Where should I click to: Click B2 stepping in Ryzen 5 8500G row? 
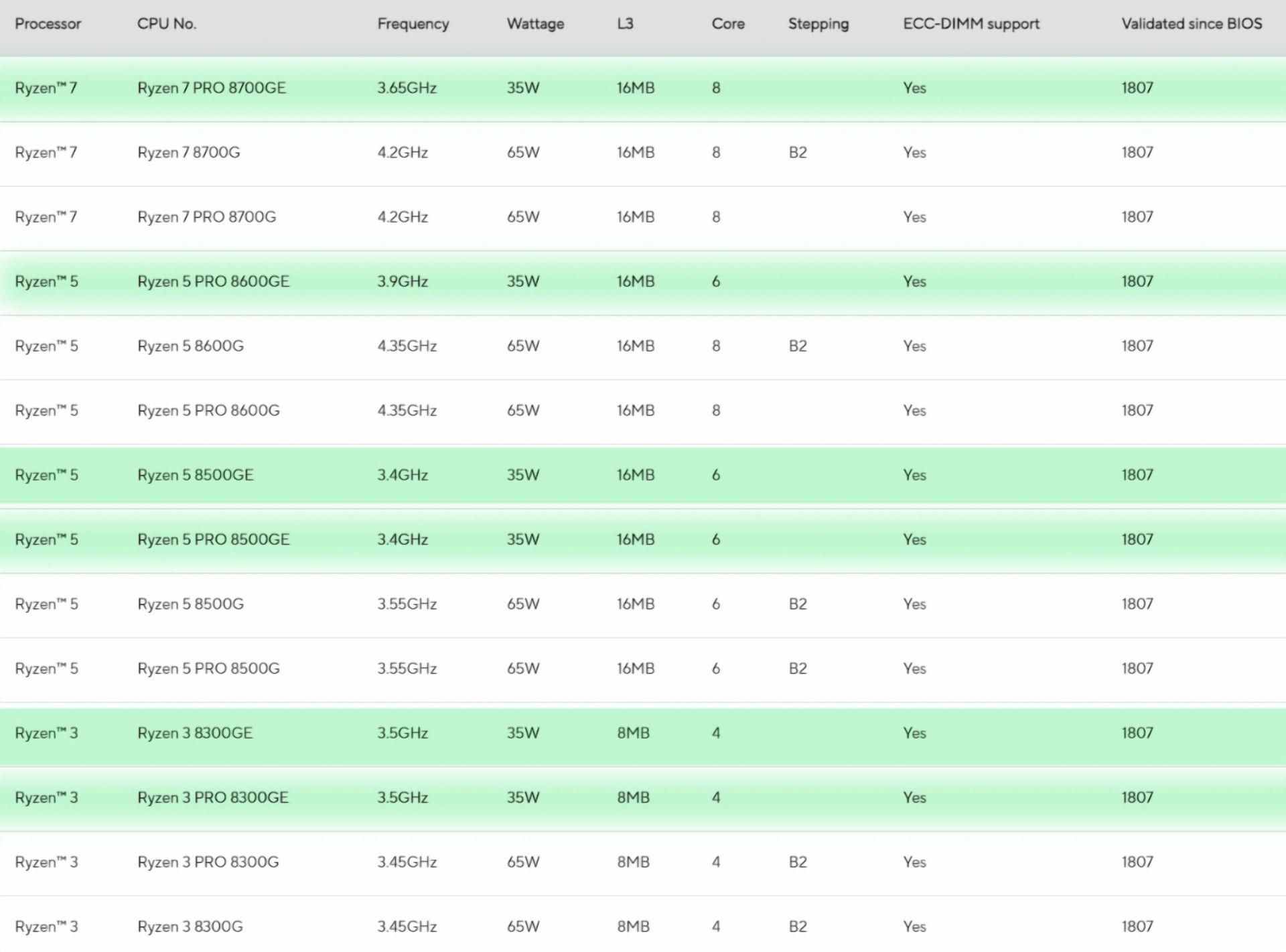click(798, 604)
